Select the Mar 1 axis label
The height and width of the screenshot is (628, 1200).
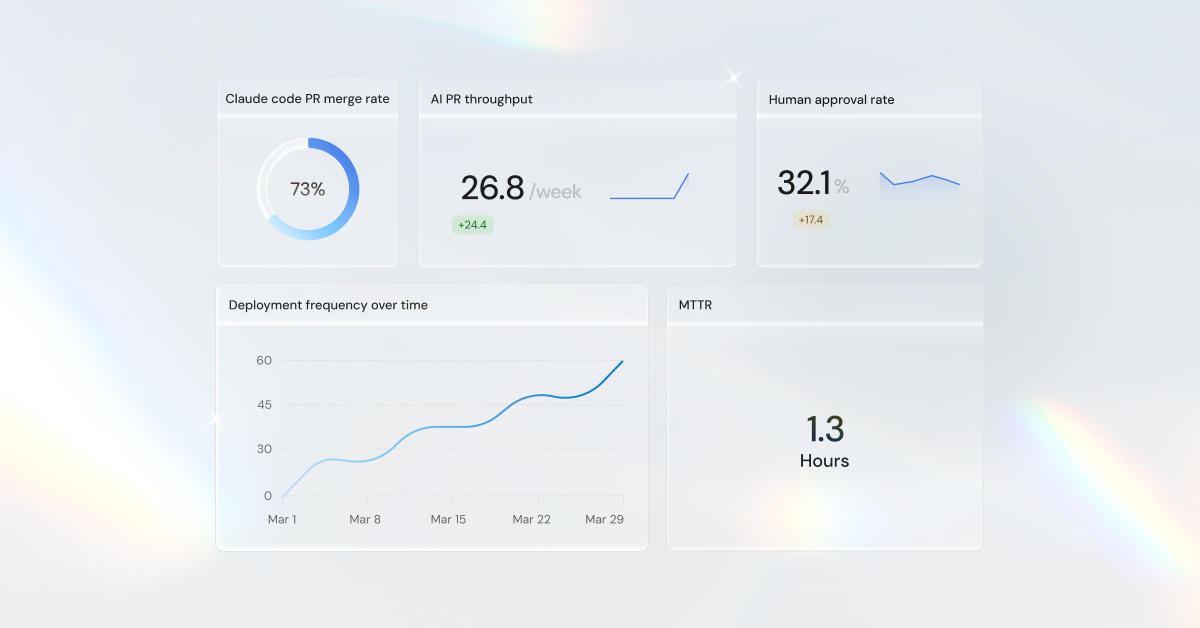point(282,519)
